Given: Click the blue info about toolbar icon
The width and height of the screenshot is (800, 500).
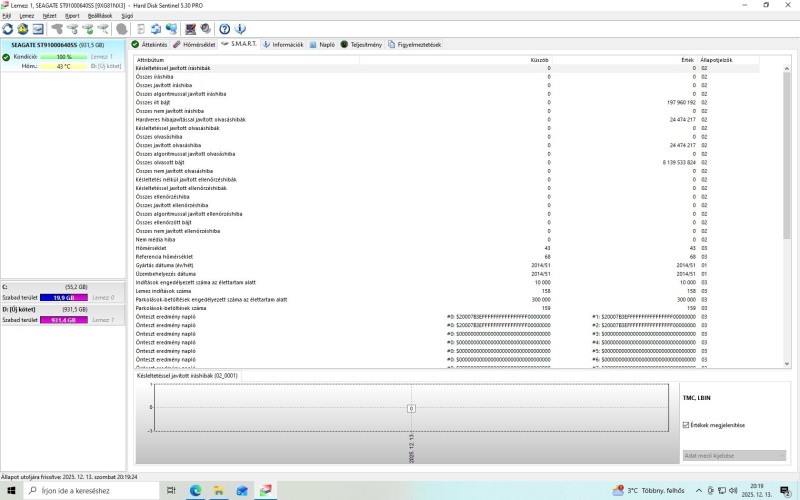Looking at the screenshot, I should point(240,29).
